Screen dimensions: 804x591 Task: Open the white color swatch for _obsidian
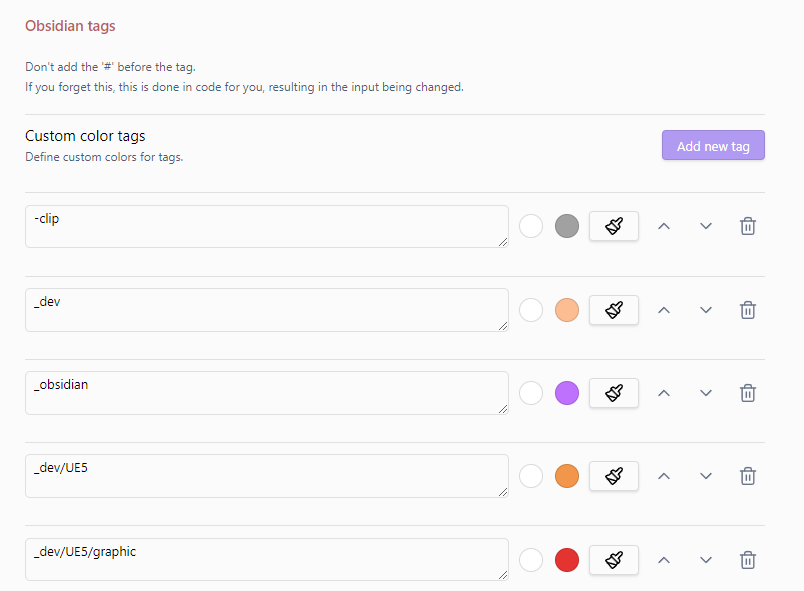coord(531,393)
